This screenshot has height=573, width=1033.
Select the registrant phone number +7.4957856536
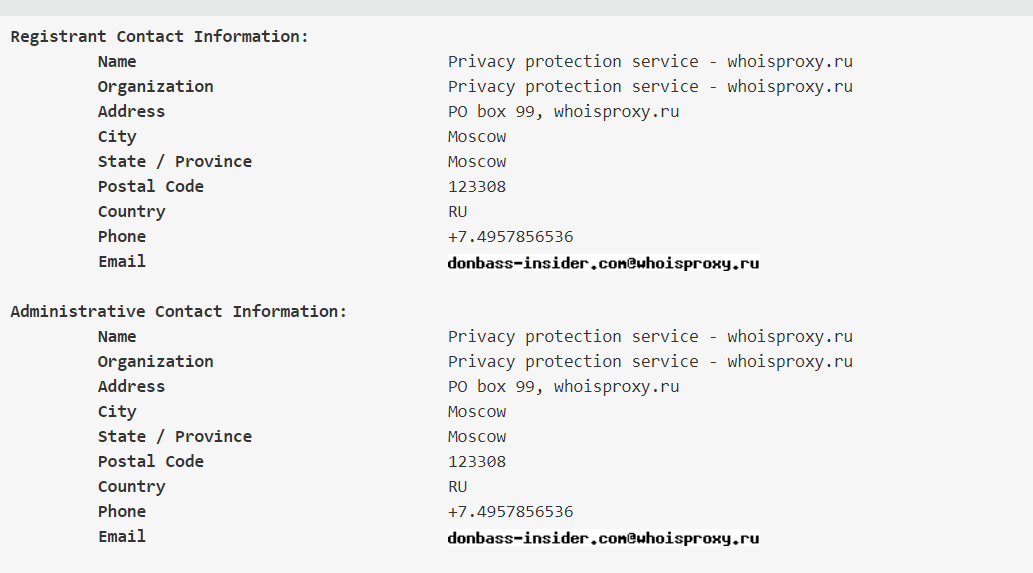tap(510, 237)
